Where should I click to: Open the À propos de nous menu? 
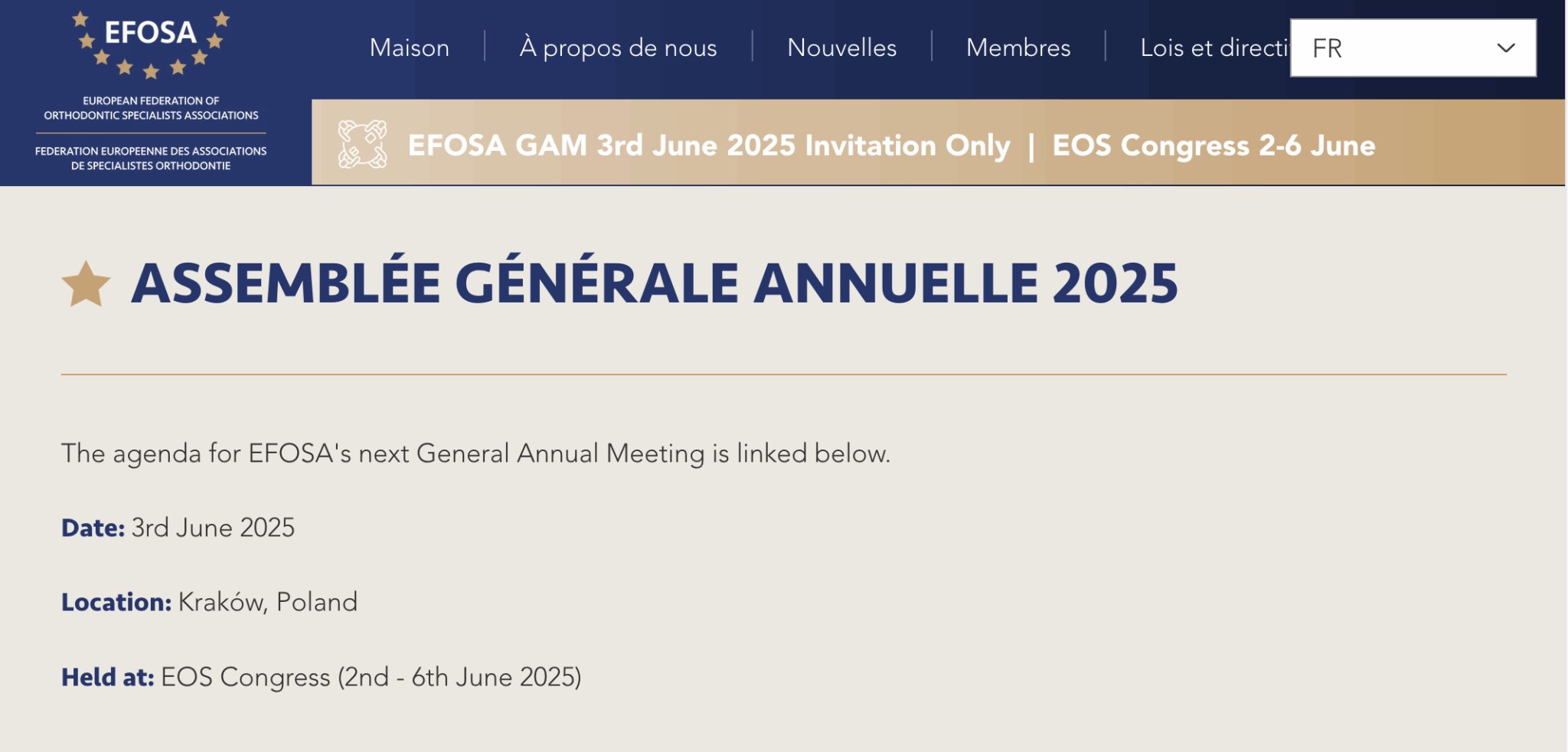point(618,47)
